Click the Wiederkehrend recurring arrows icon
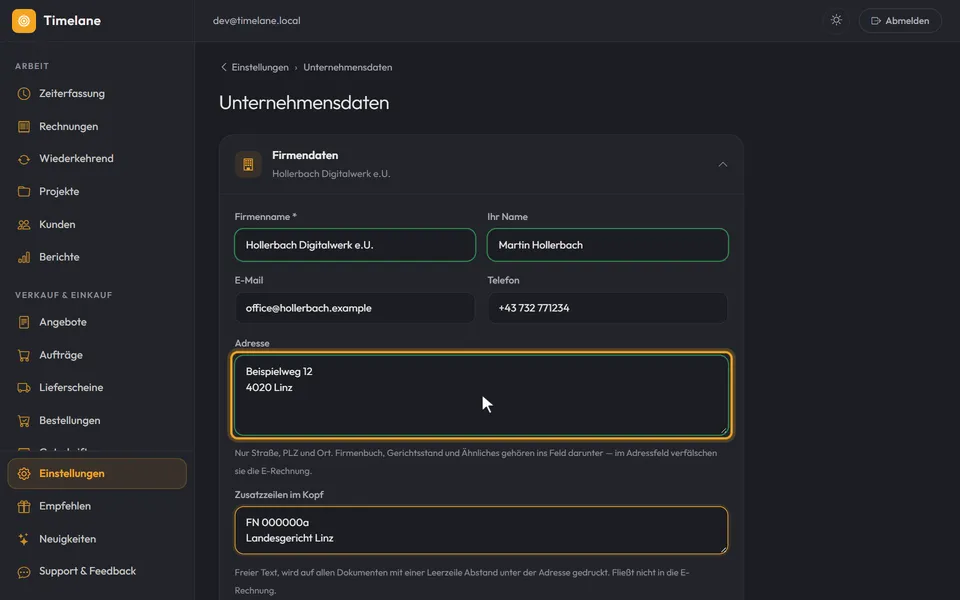The width and height of the screenshot is (960, 600). 24,159
